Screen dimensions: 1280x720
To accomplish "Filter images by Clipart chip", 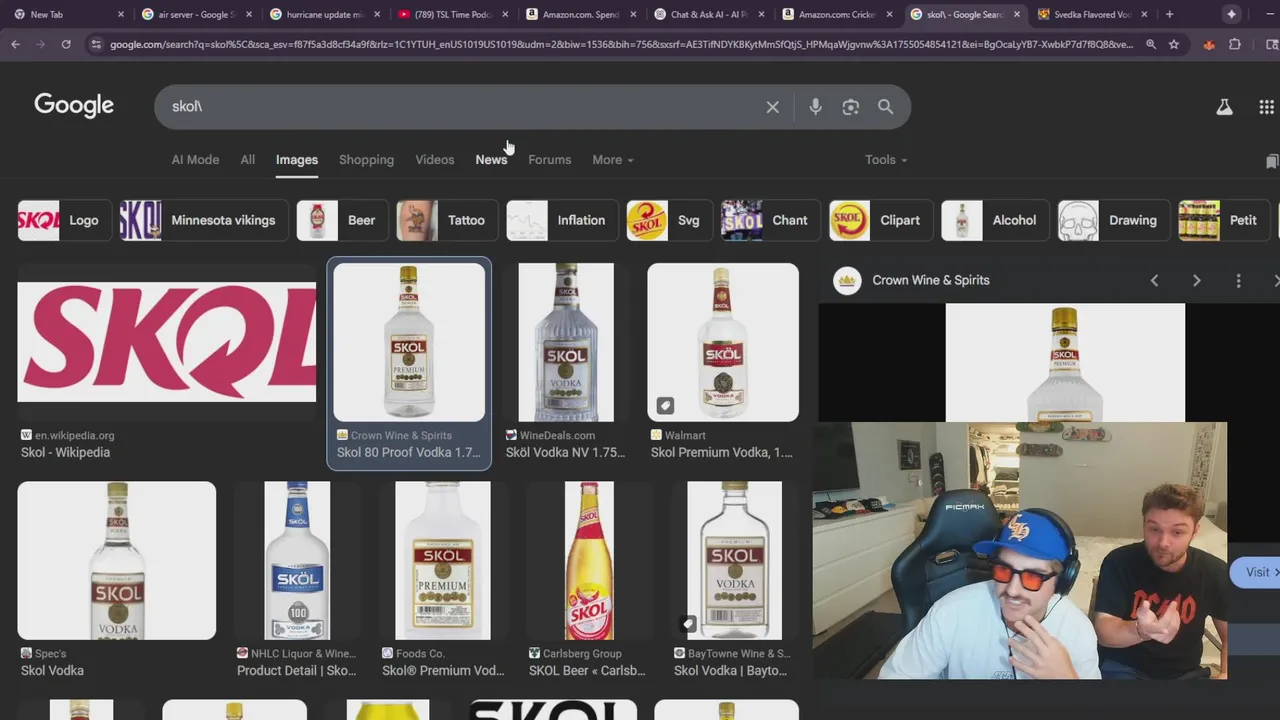I will [x=880, y=220].
